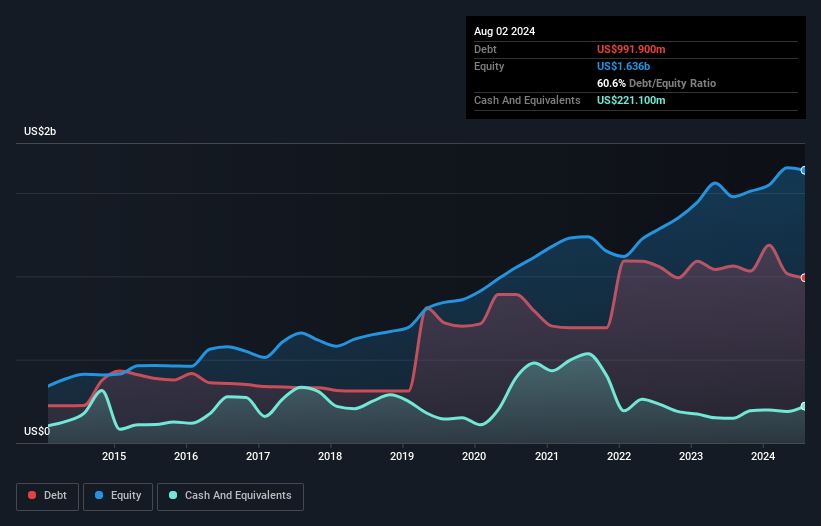The height and width of the screenshot is (526, 821).
Task: Toggle Cash And Equivalents legend button
Action: (230, 496)
